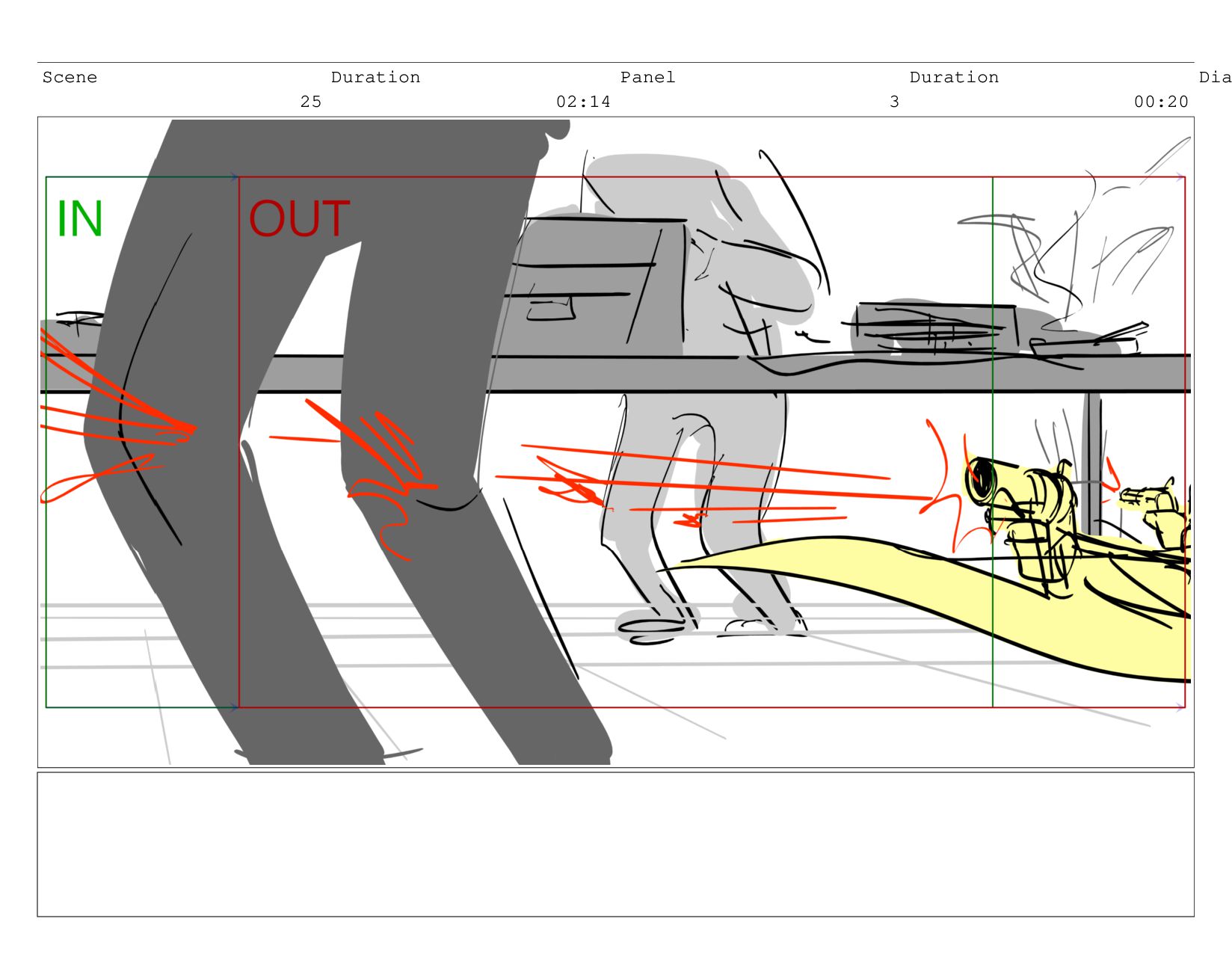Click the panel duration value '00:20'

coord(1161,102)
